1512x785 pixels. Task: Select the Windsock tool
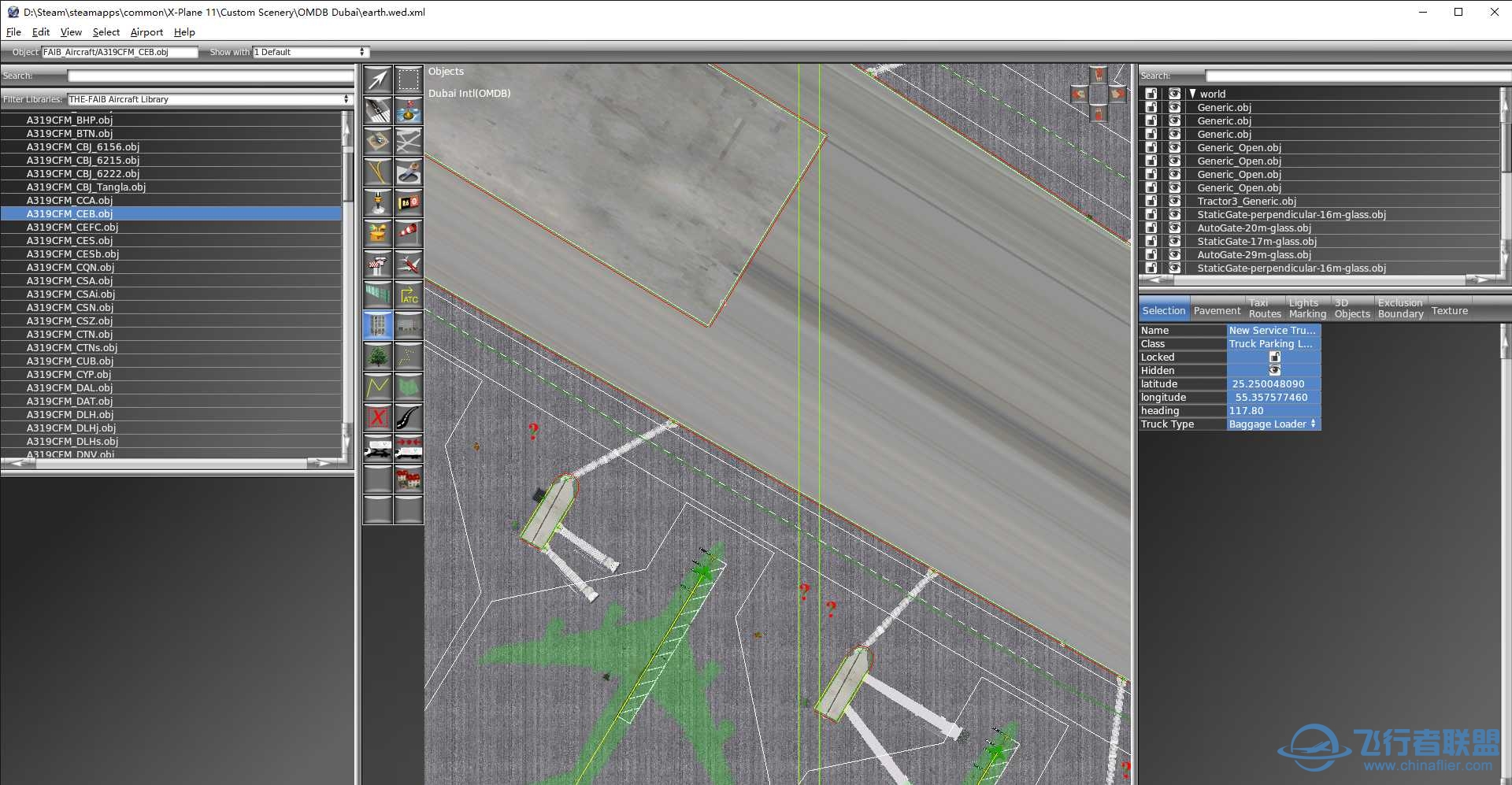click(409, 233)
